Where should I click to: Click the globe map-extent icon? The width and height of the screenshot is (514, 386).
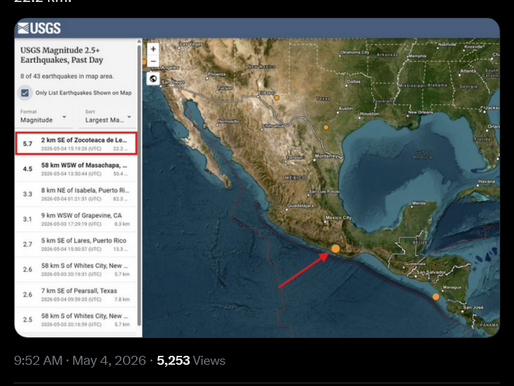153,79
